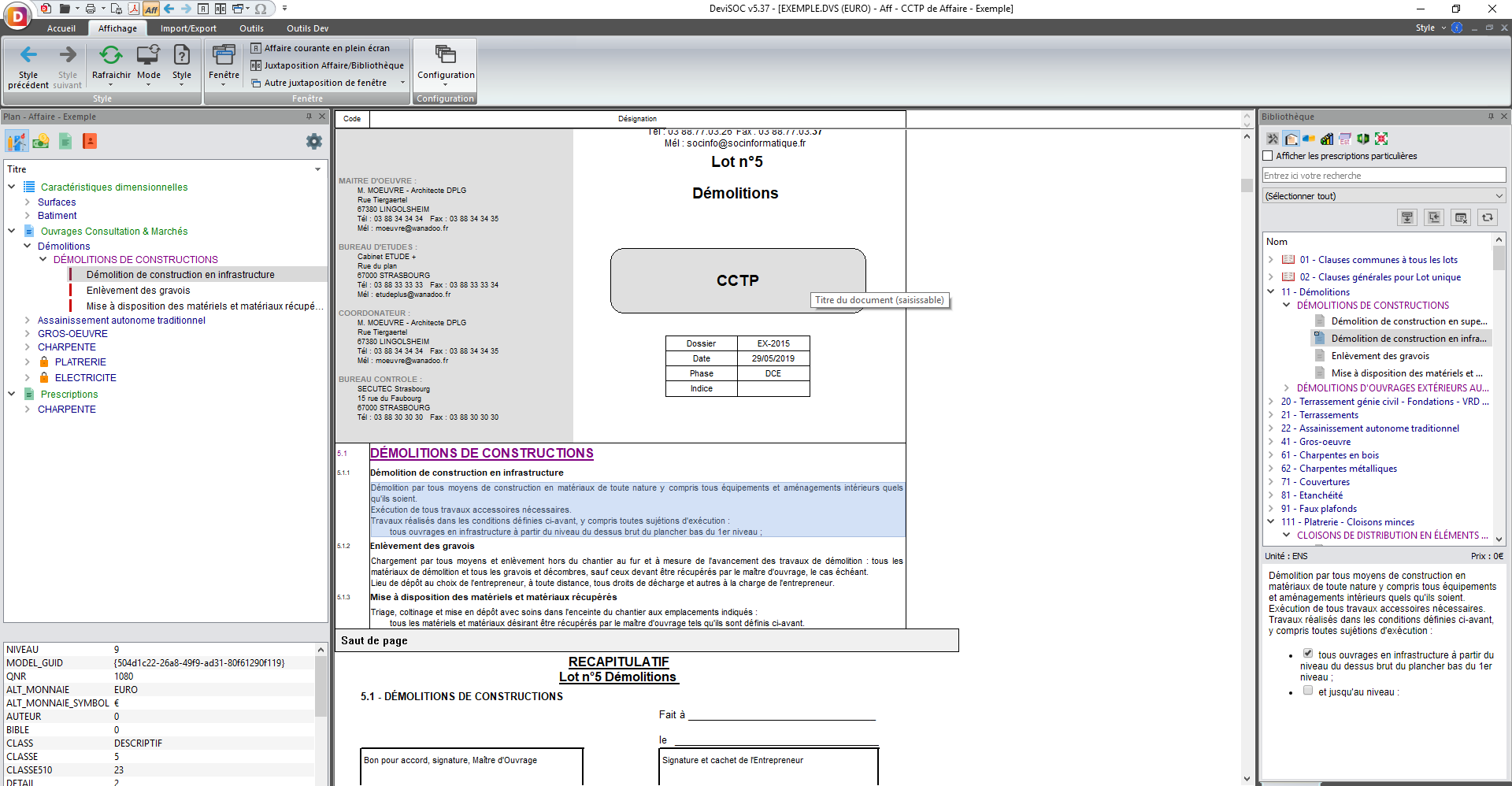Toggle the highlighted Aff icon in quick access toolbar
The image size is (1512, 786).
(x=151, y=9)
